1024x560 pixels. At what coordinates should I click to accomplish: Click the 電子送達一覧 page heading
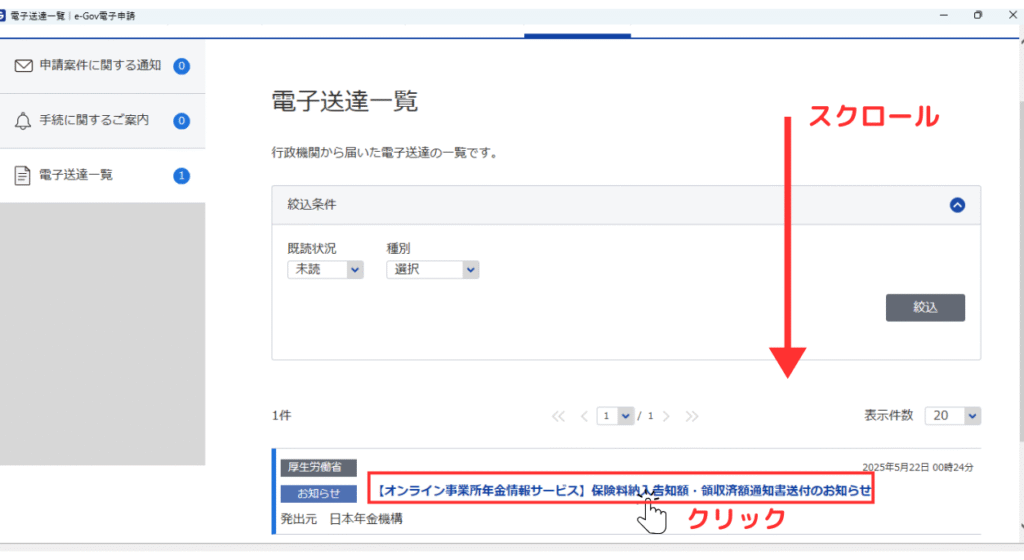344,102
